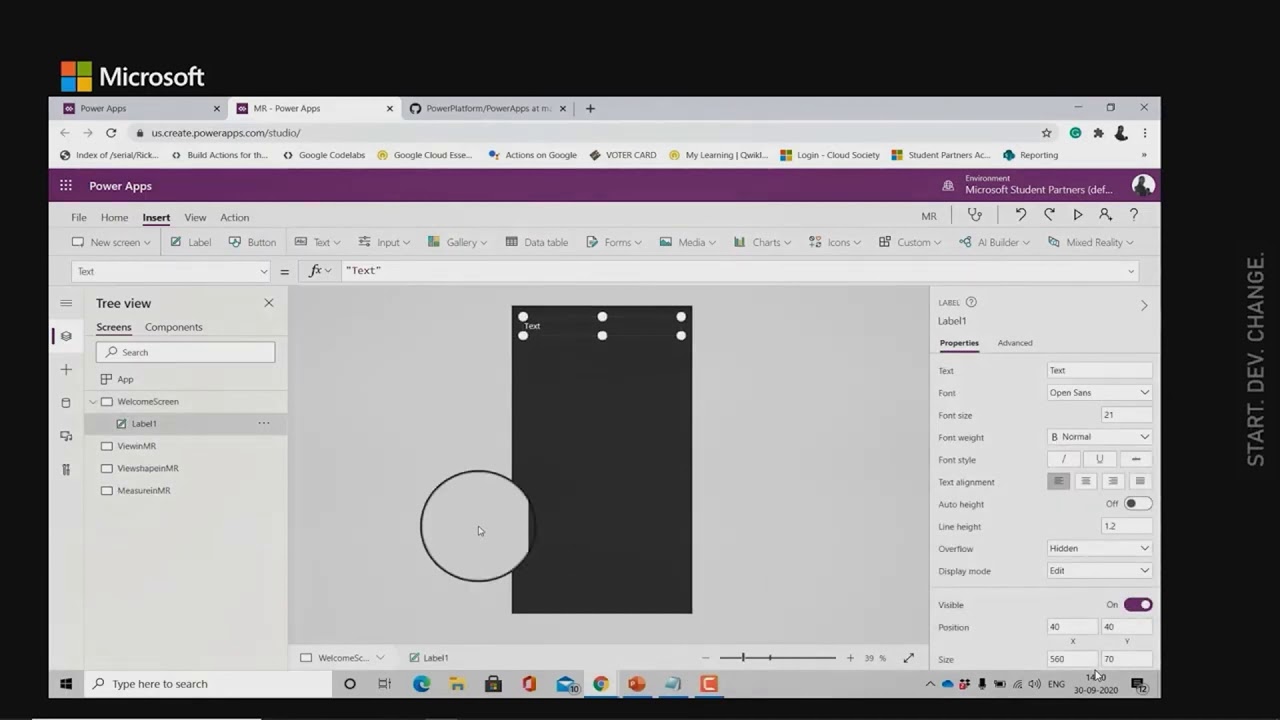Open the property selector dropdown showing Text

pos(171,271)
